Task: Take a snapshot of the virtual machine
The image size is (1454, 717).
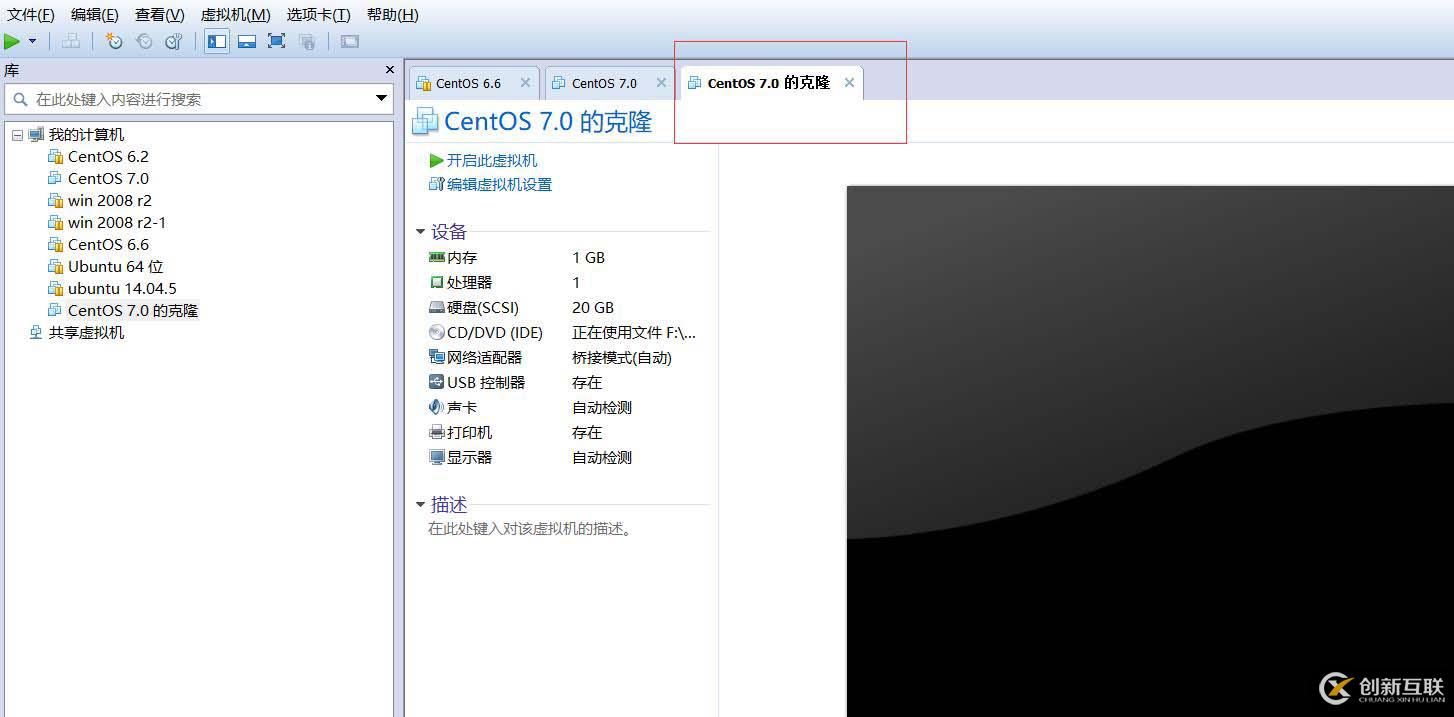Action: [114, 41]
